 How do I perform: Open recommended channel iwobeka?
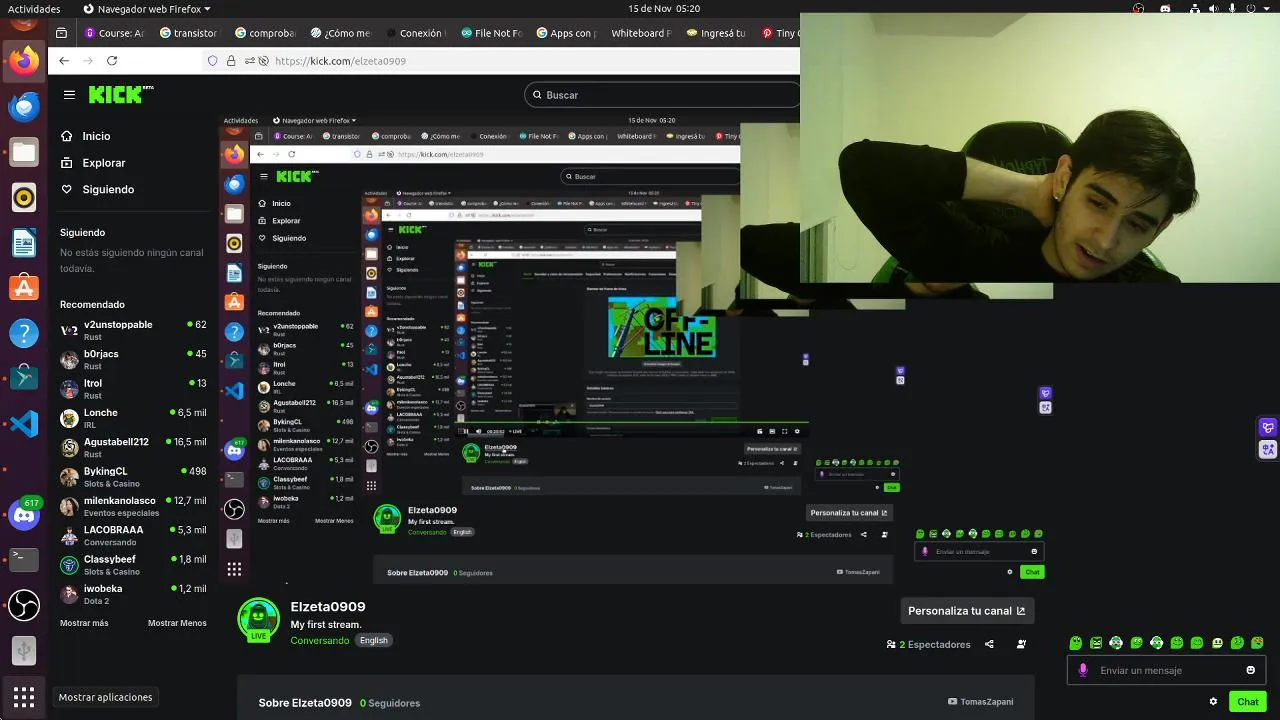133,594
